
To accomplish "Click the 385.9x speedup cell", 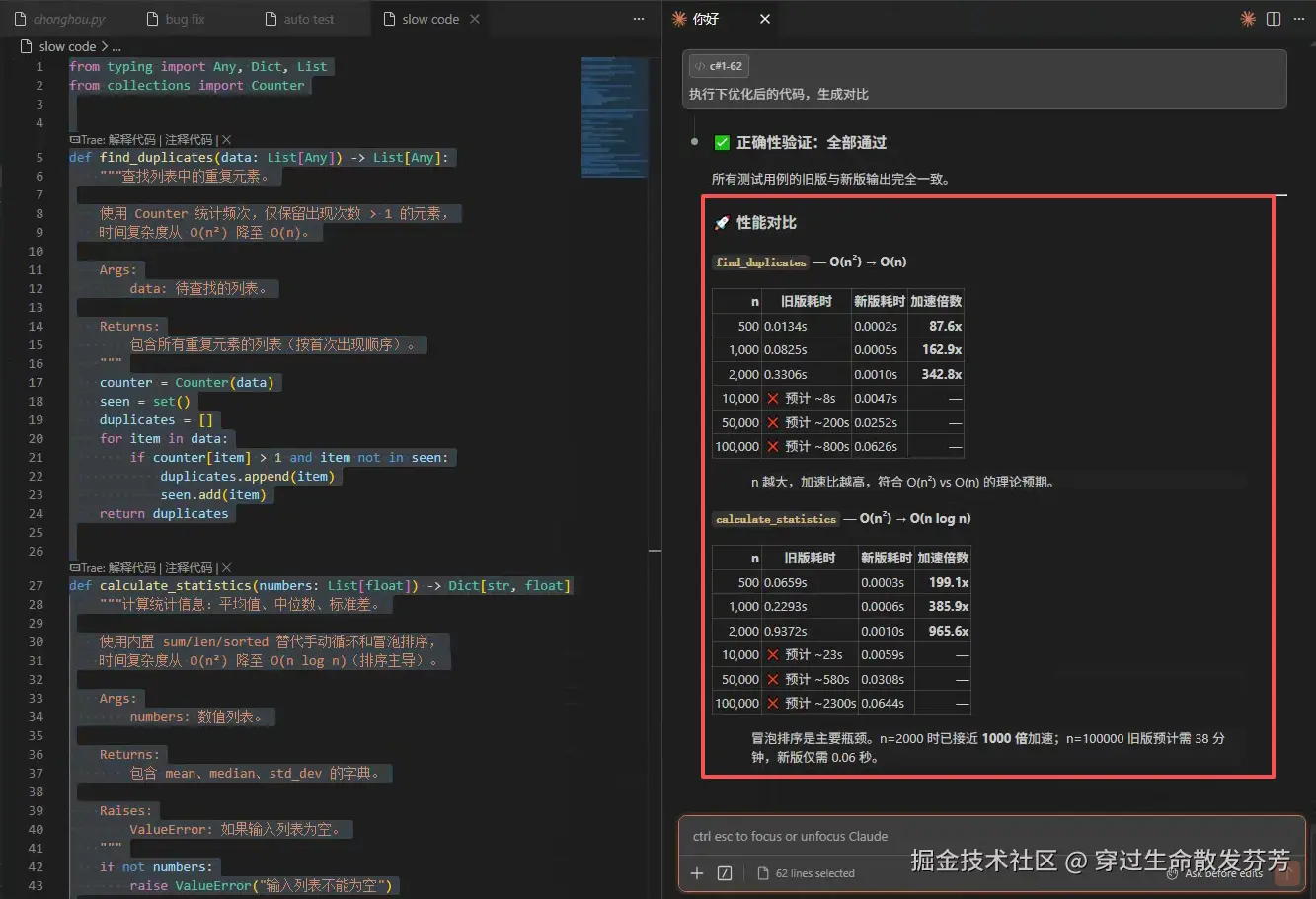I will pos(943,607).
